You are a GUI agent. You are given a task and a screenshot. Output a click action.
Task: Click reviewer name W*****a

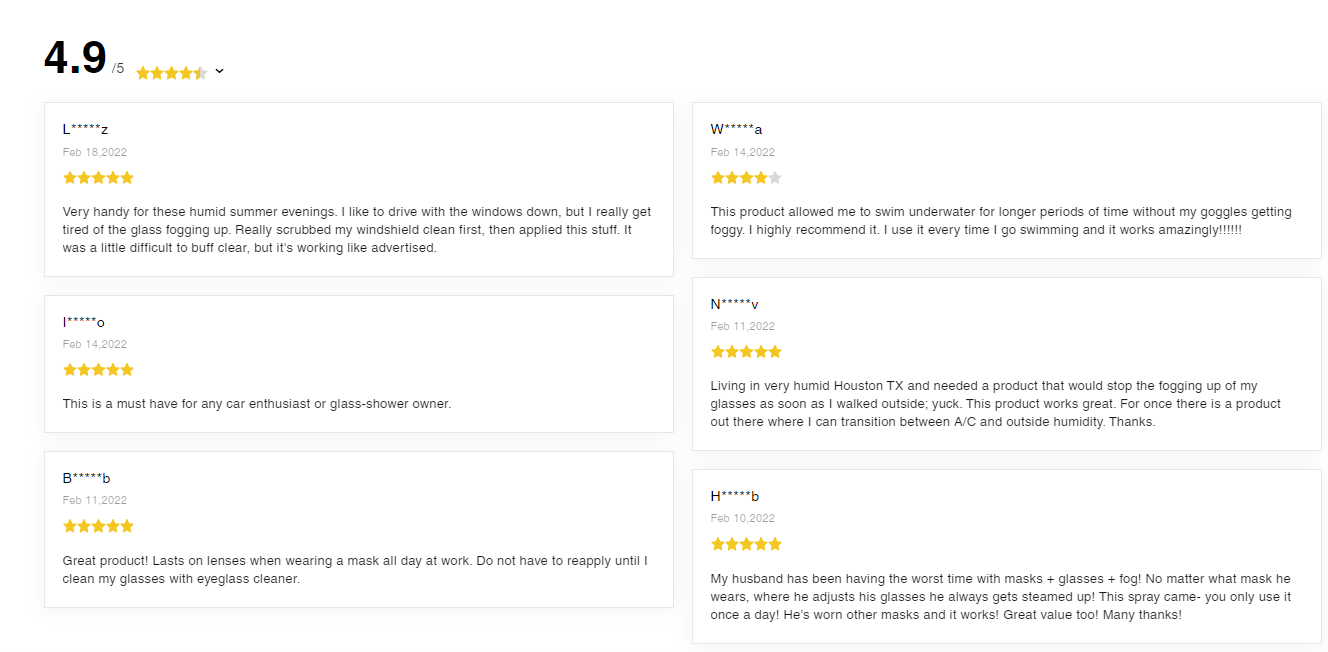point(737,129)
